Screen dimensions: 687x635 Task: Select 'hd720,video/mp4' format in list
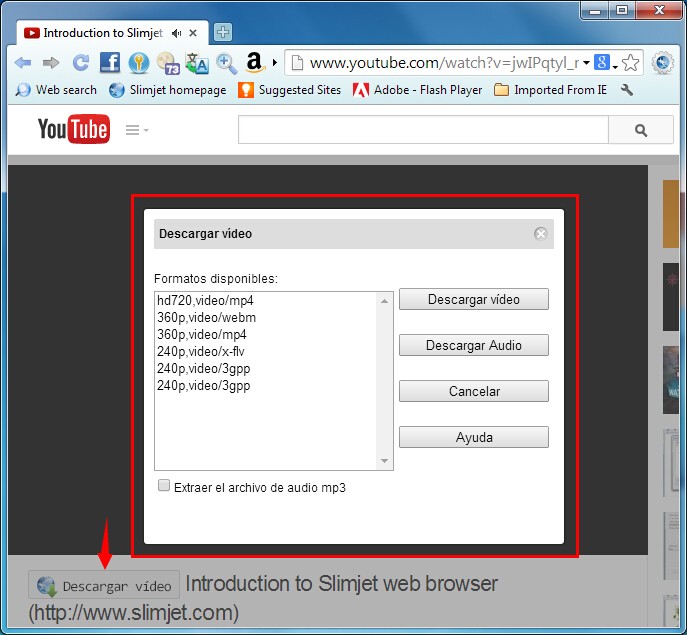[x=205, y=300]
